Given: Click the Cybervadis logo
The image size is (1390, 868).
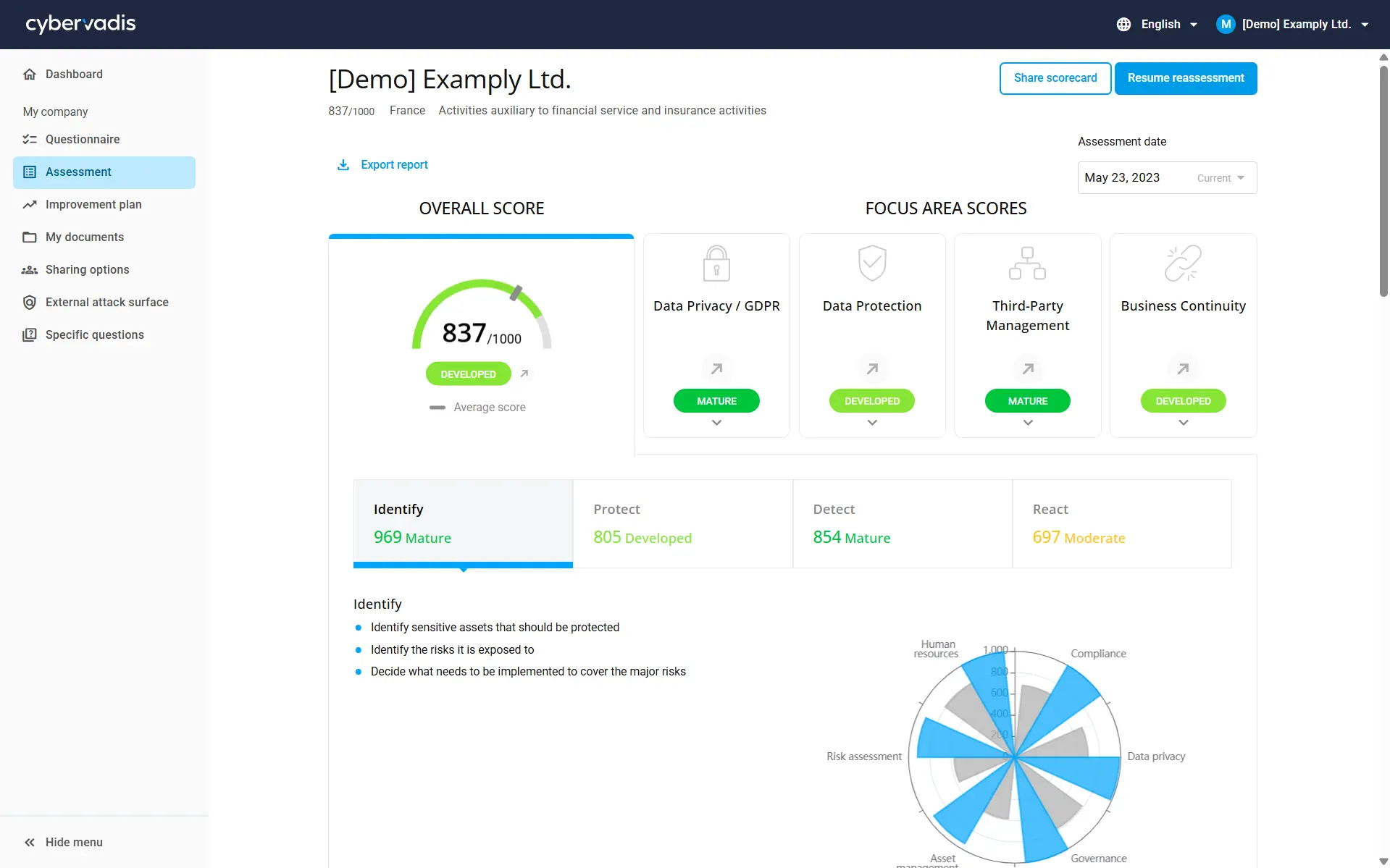Looking at the screenshot, I should pyautogui.click(x=80, y=24).
